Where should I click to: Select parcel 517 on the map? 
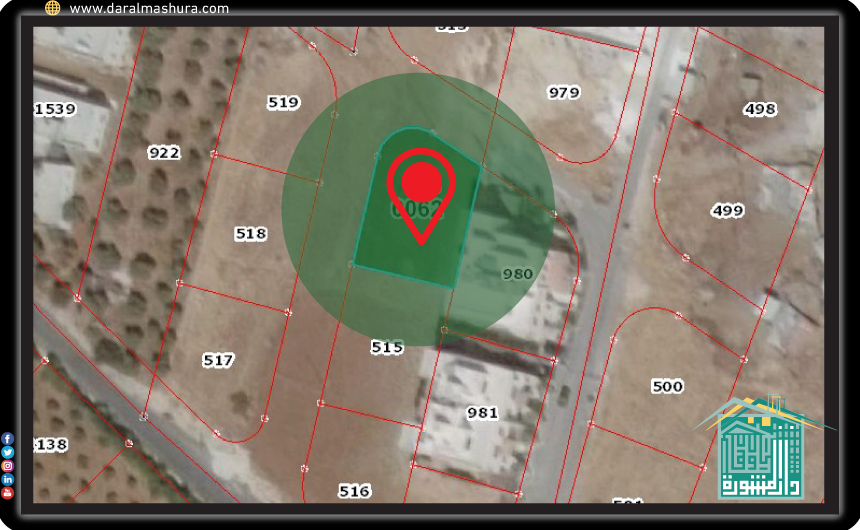point(218,360)
